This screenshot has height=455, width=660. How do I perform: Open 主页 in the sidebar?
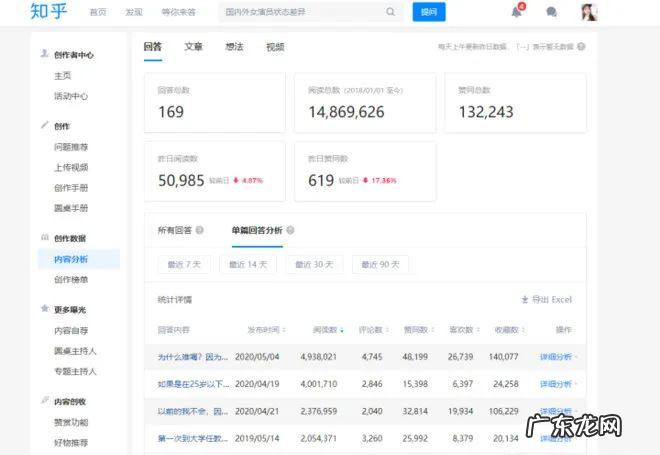[x=63, y=76]
